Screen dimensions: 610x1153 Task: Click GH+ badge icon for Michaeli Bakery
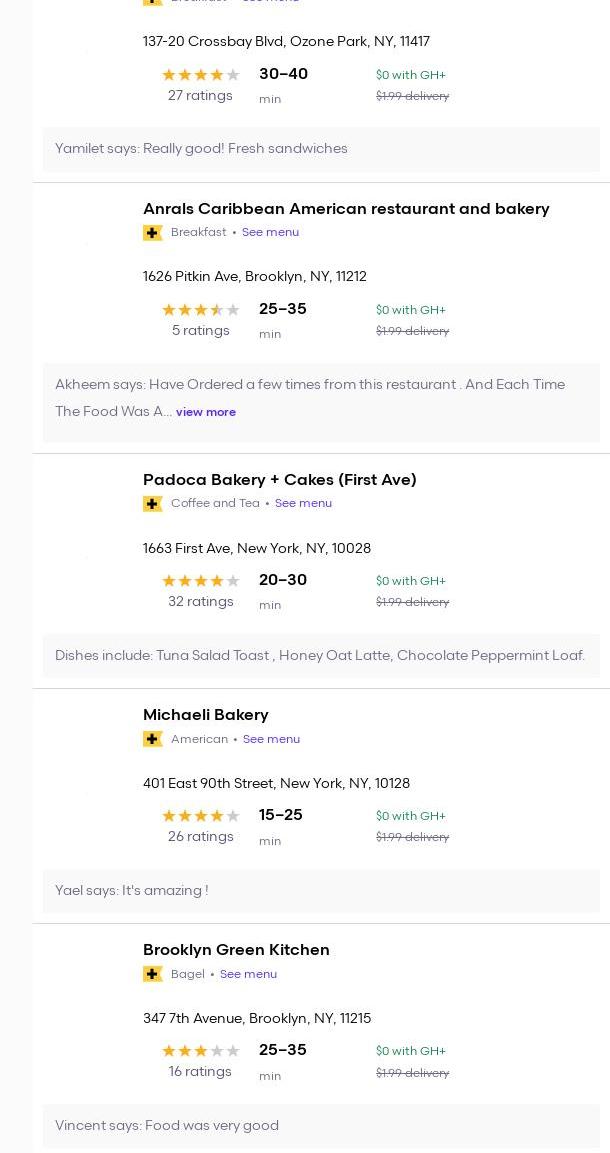pos(153,739)
